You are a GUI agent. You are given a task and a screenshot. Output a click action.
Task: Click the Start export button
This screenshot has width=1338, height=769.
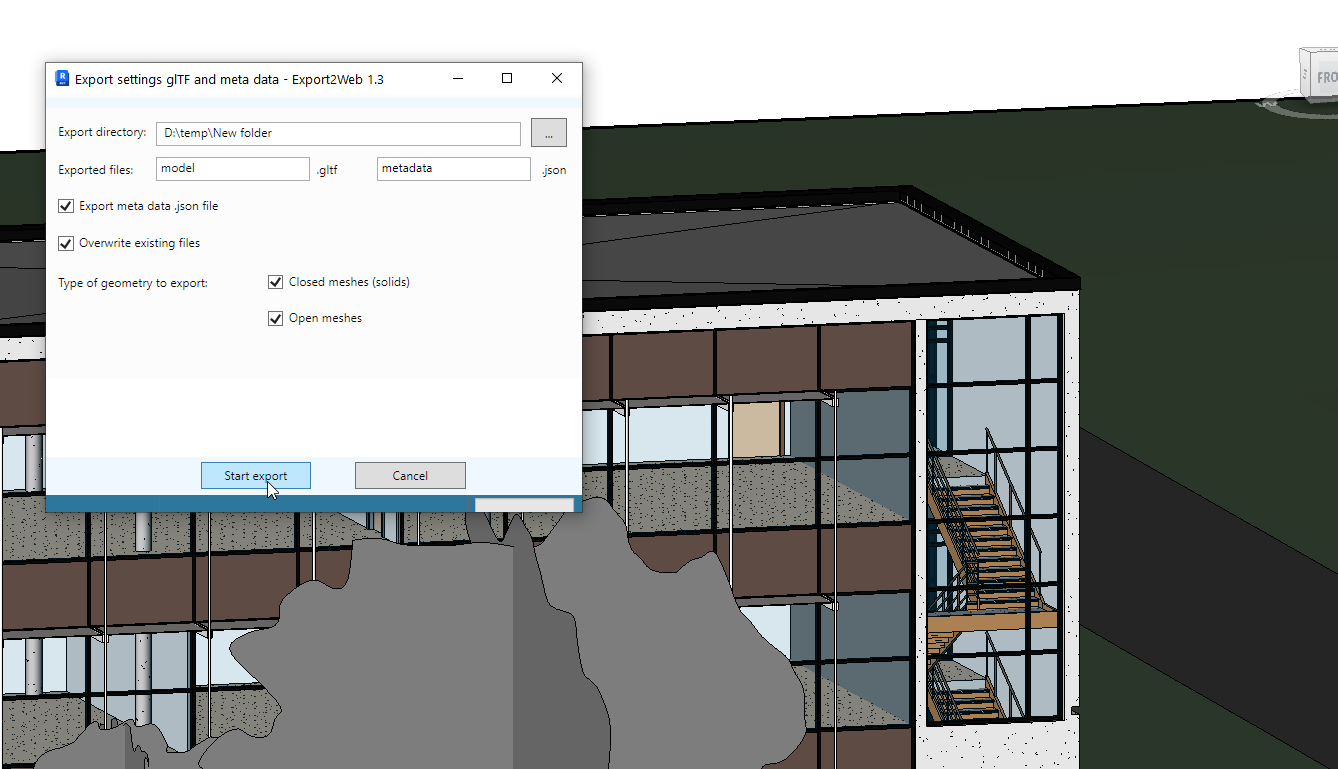point(256,476)
